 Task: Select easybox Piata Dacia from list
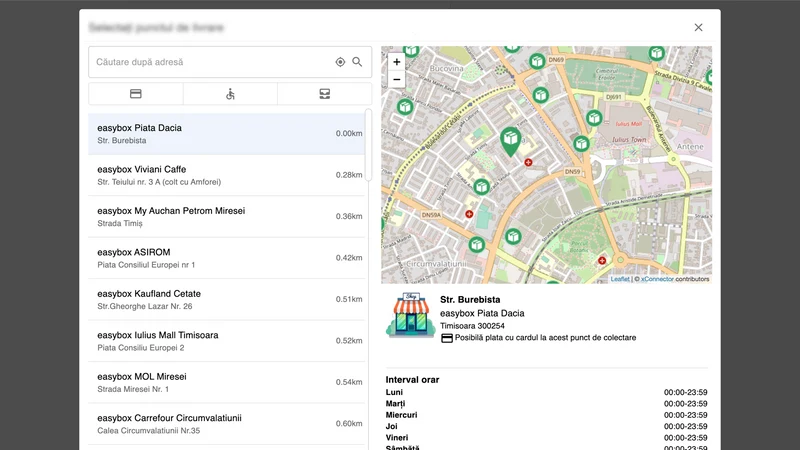(x=227, y=134)
